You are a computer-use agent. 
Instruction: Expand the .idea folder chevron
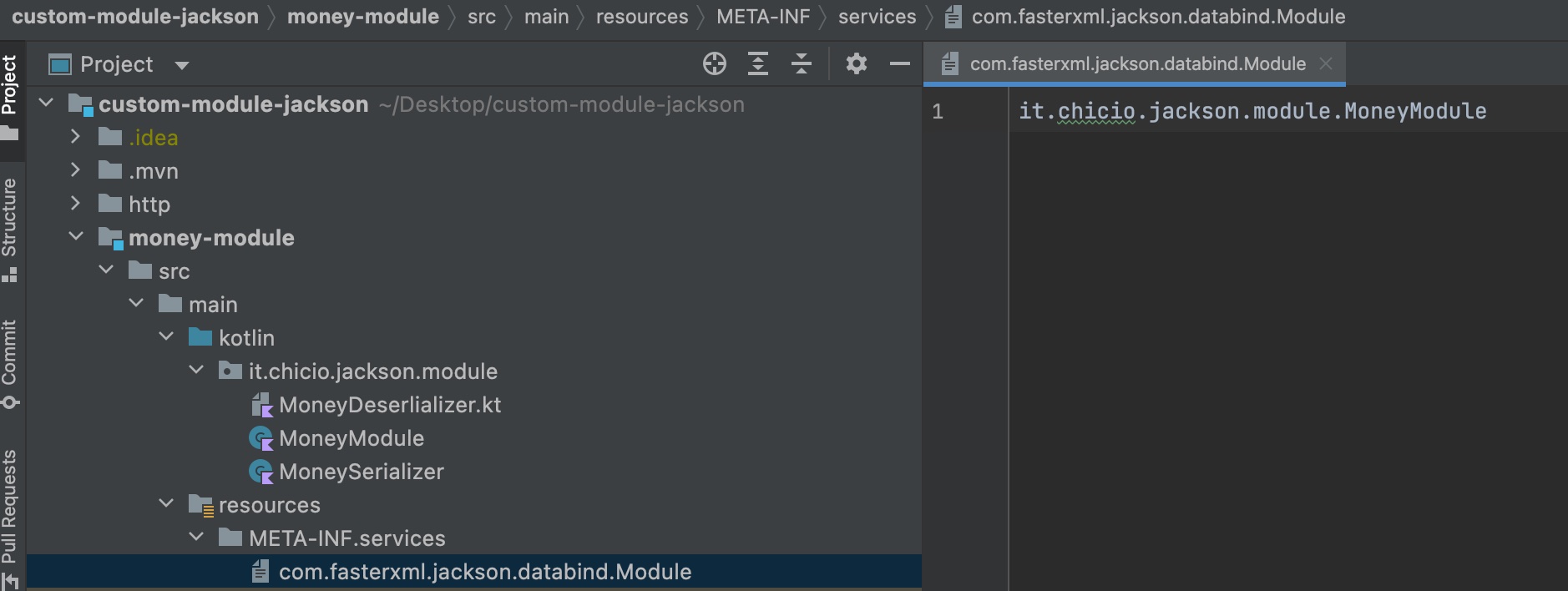(75, 137)
